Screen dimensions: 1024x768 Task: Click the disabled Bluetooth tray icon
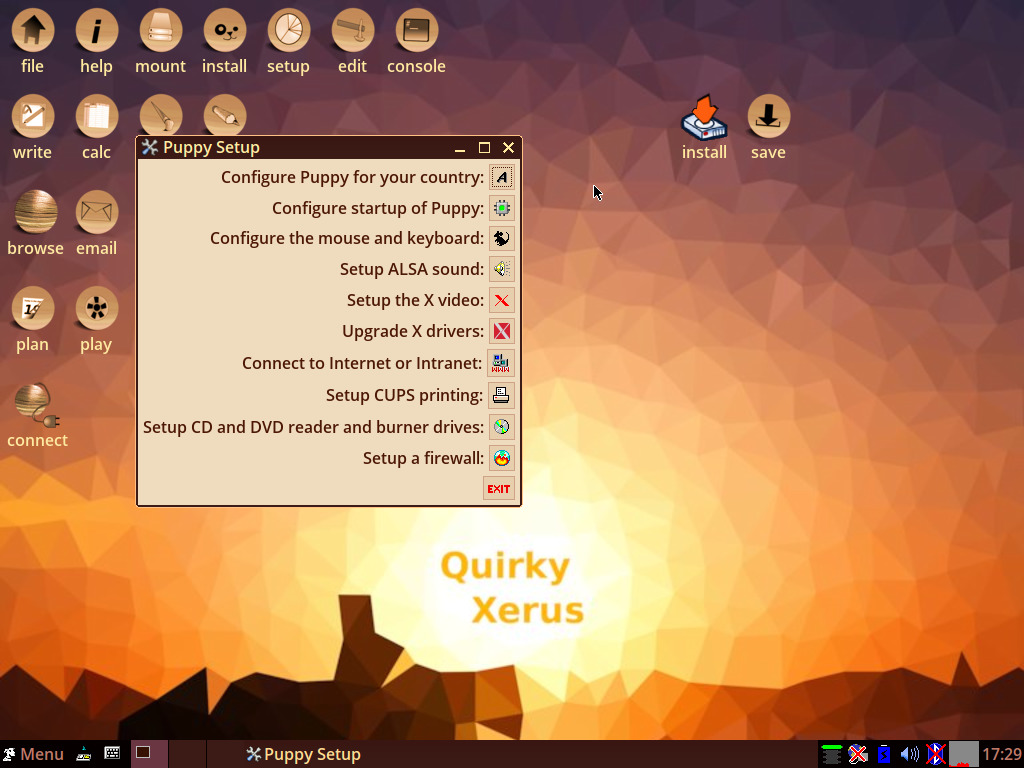(935, 755)
